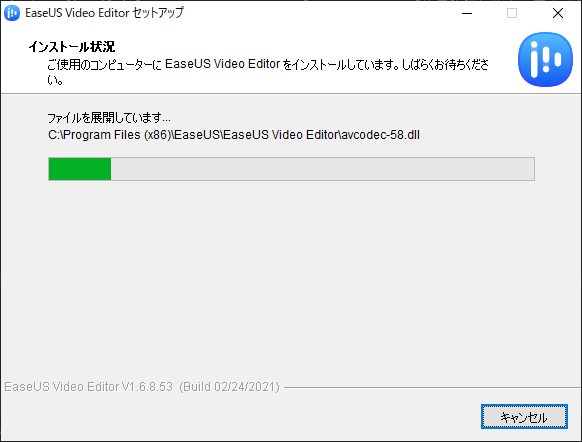Image resolution: width=582 pixels, height=442 pixels.
Task: Click the インストール状況 heading
Action: (72, 47)
